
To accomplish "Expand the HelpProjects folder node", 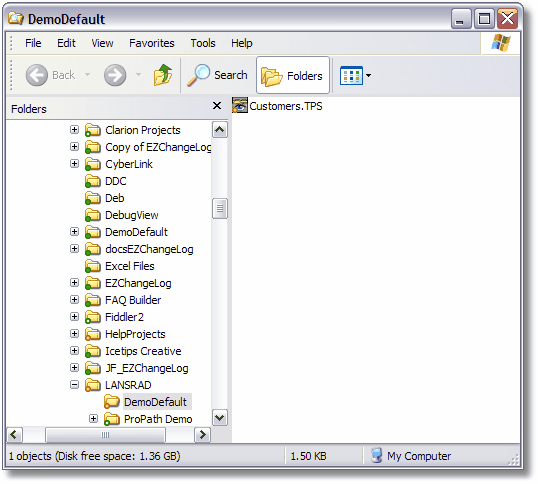I will point(74,334).
